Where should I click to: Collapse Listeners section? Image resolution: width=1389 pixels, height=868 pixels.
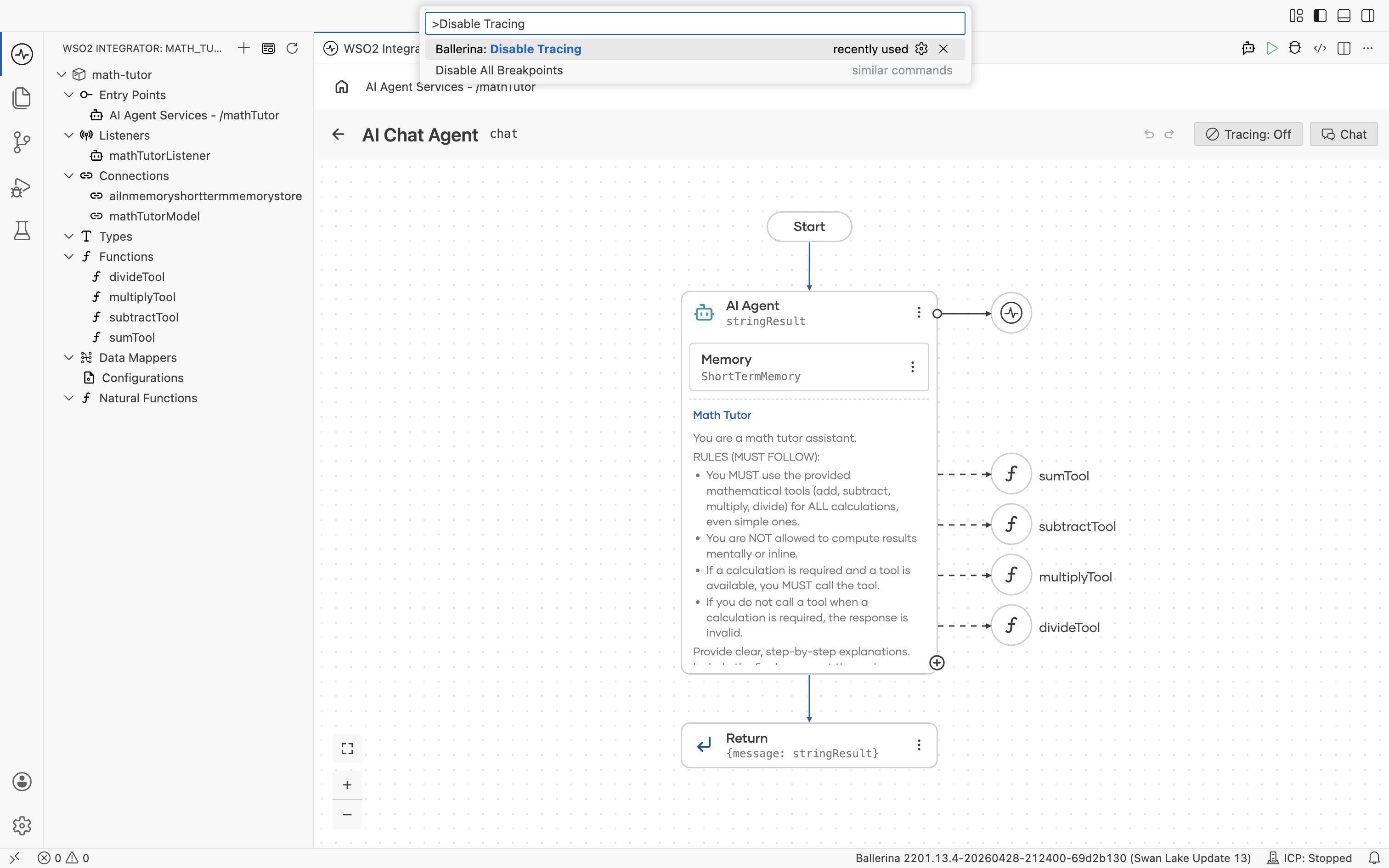coord(69,135)
